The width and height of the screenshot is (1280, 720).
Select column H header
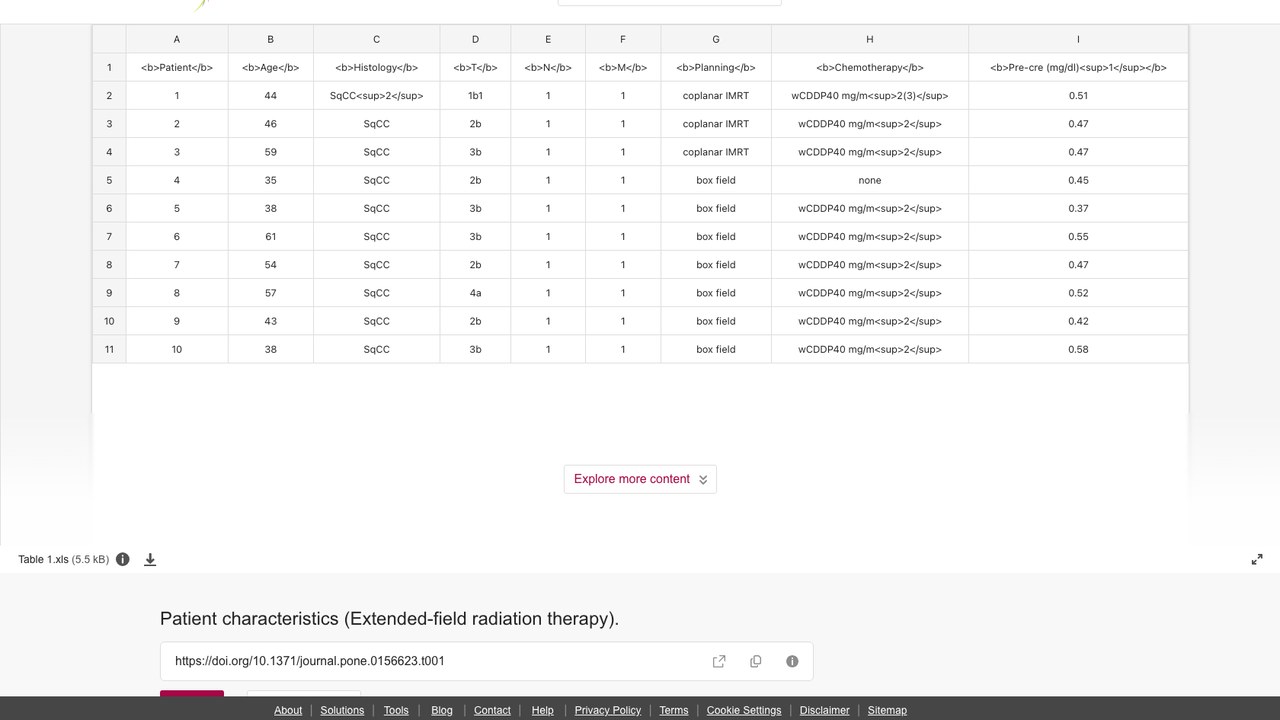(x=870, y=39)
